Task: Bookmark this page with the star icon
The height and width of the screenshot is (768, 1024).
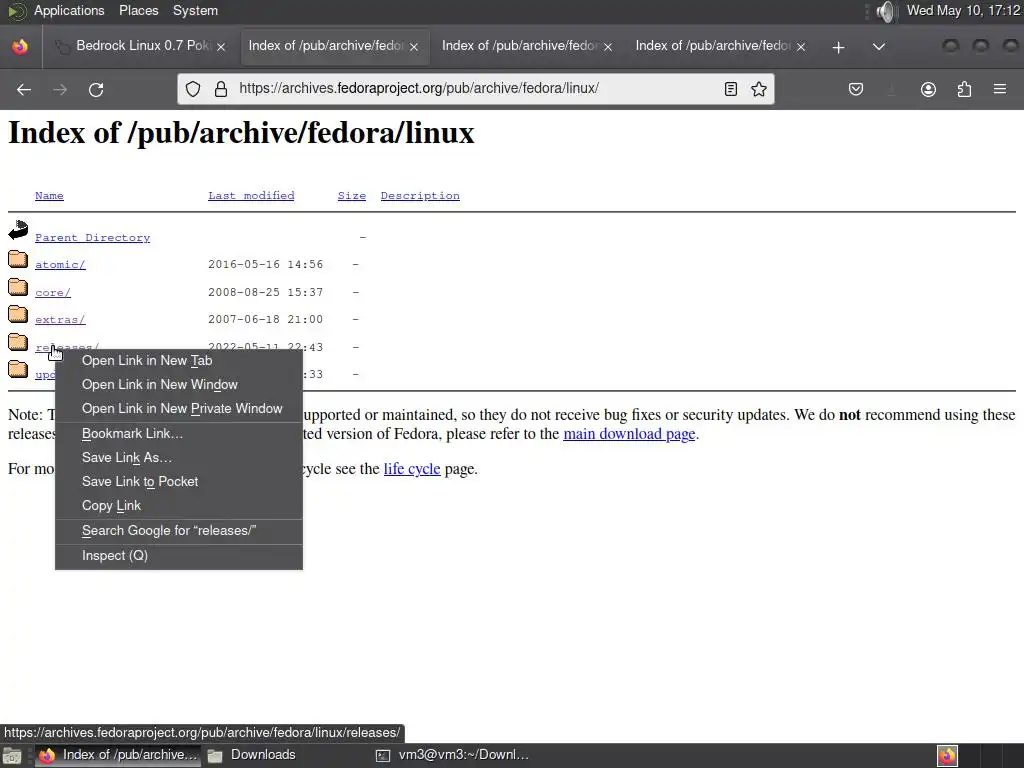Action: (759, 89)
